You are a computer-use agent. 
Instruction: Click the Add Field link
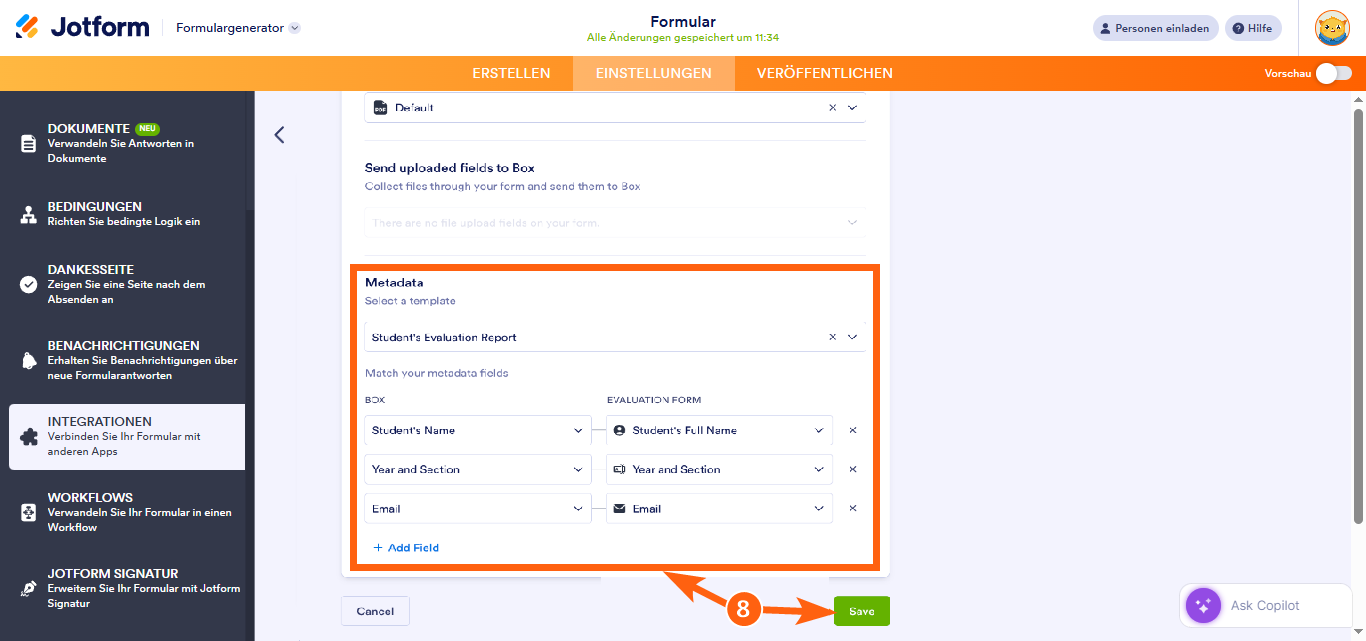point(406,548)
